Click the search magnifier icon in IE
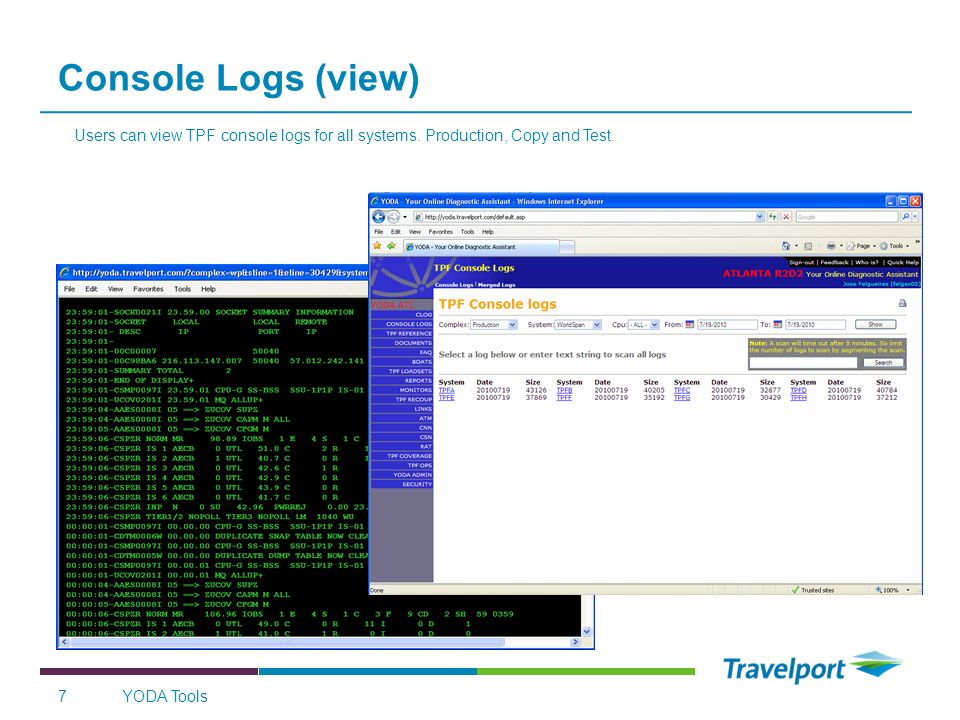The height and width of the screenshot is (720, 960). click(906, 217)
